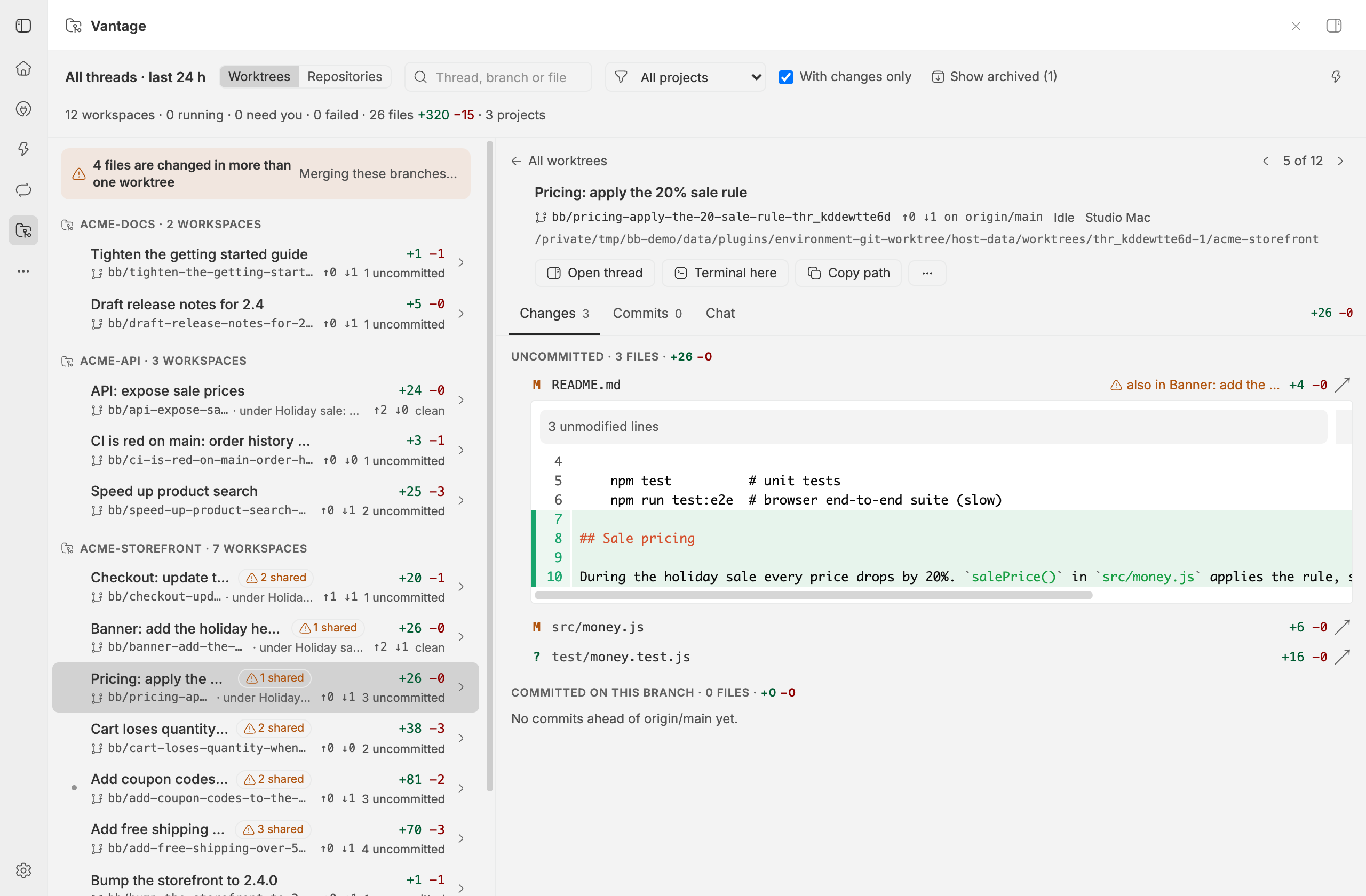The height and width of the screenshot is (896, 1366).
Task: Go to next worktree arrow
Action: coord(1340,161)
